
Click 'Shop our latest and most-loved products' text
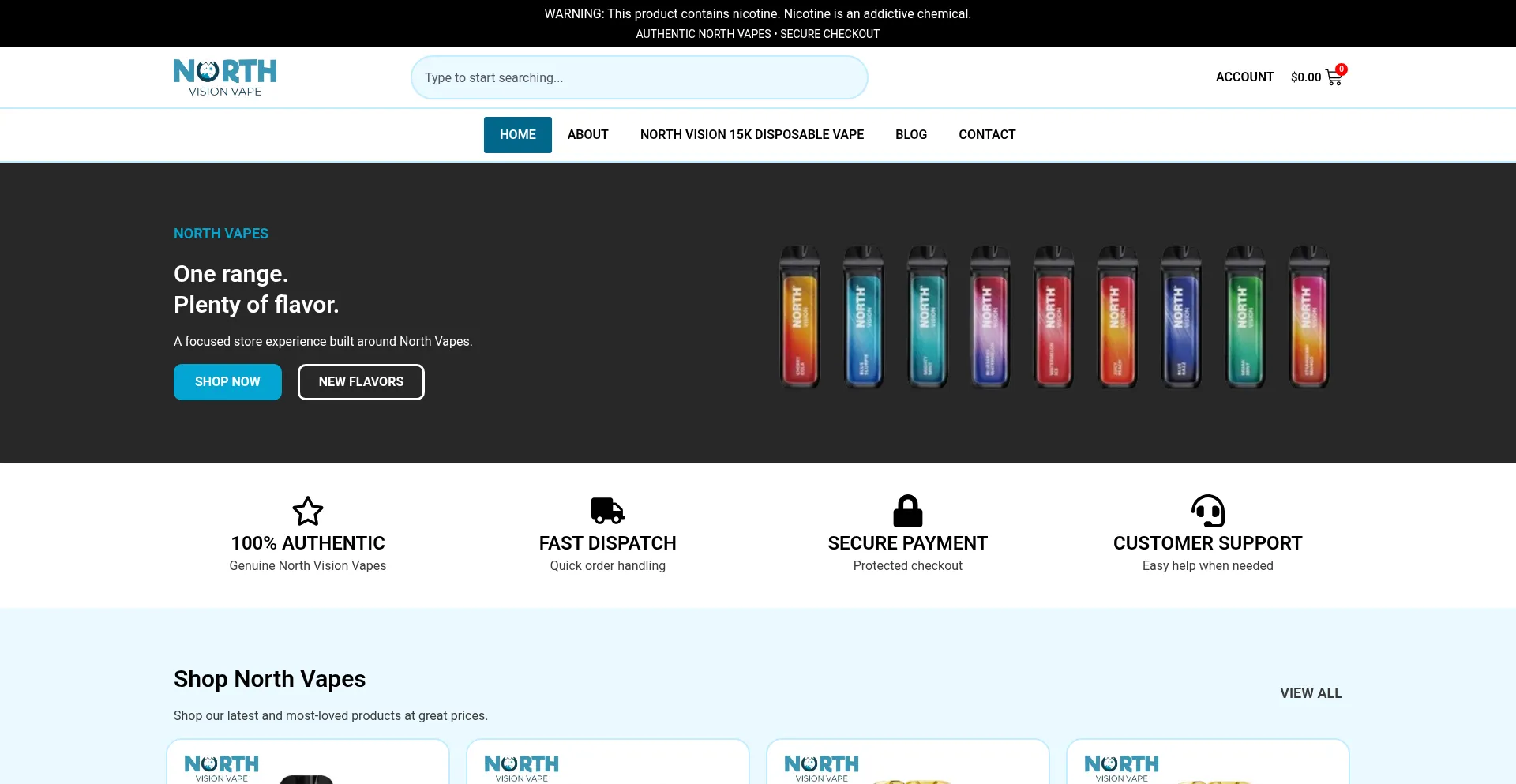click(x=331, y=716)
